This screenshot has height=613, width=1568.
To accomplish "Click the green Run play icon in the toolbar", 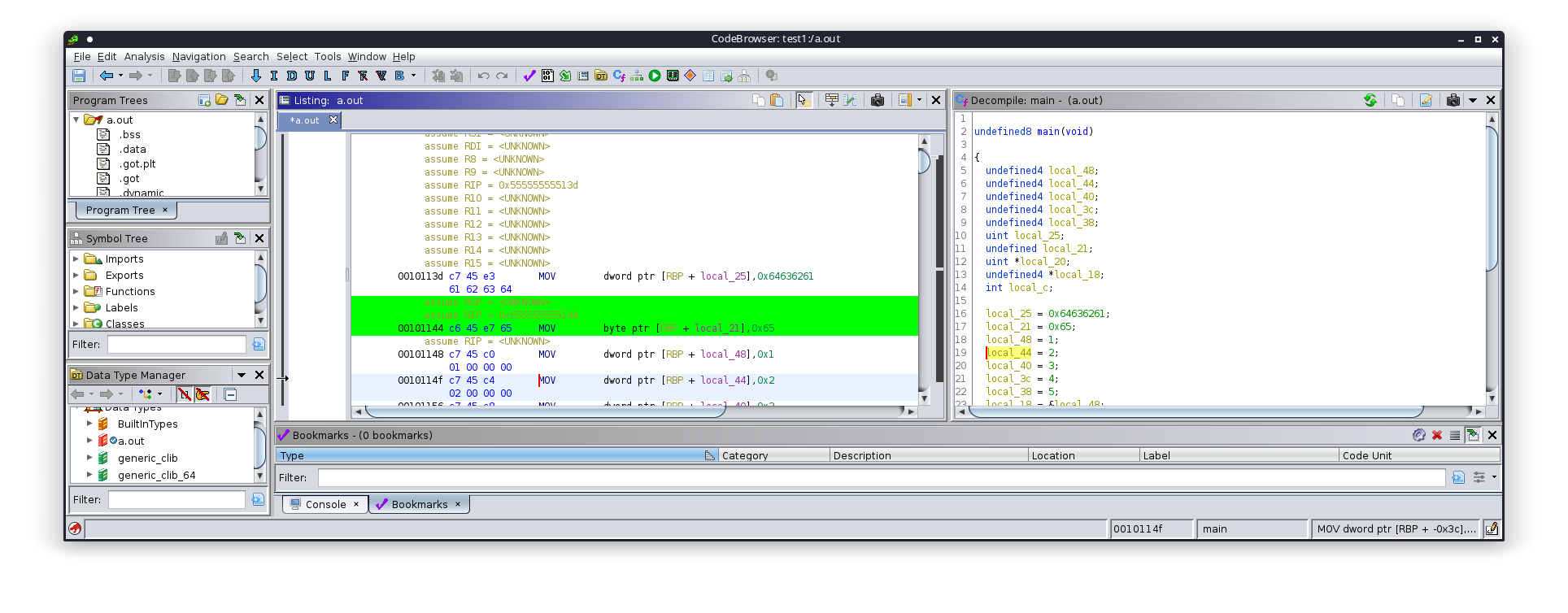I will coord(655,76).
